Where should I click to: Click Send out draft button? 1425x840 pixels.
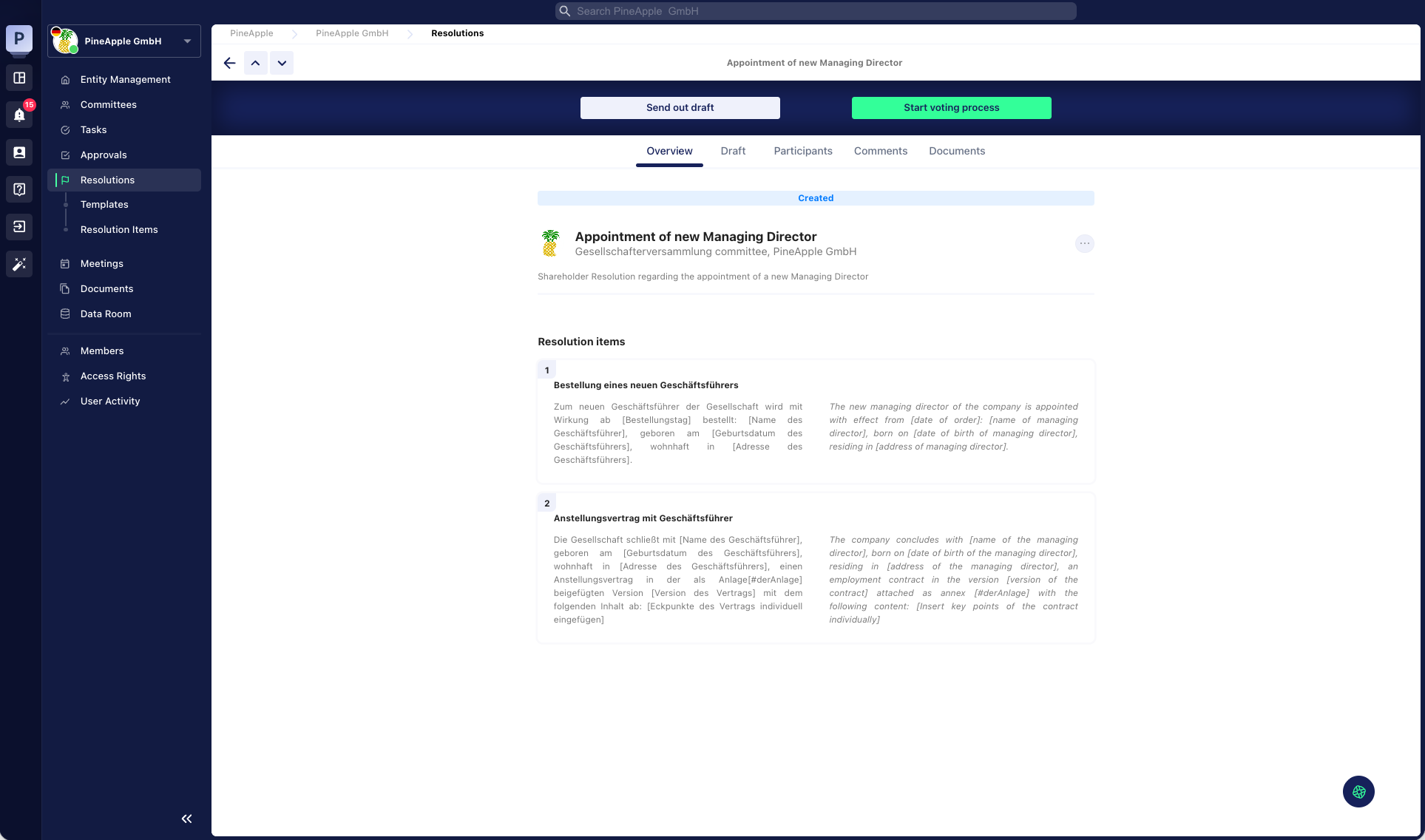(680, 107)
